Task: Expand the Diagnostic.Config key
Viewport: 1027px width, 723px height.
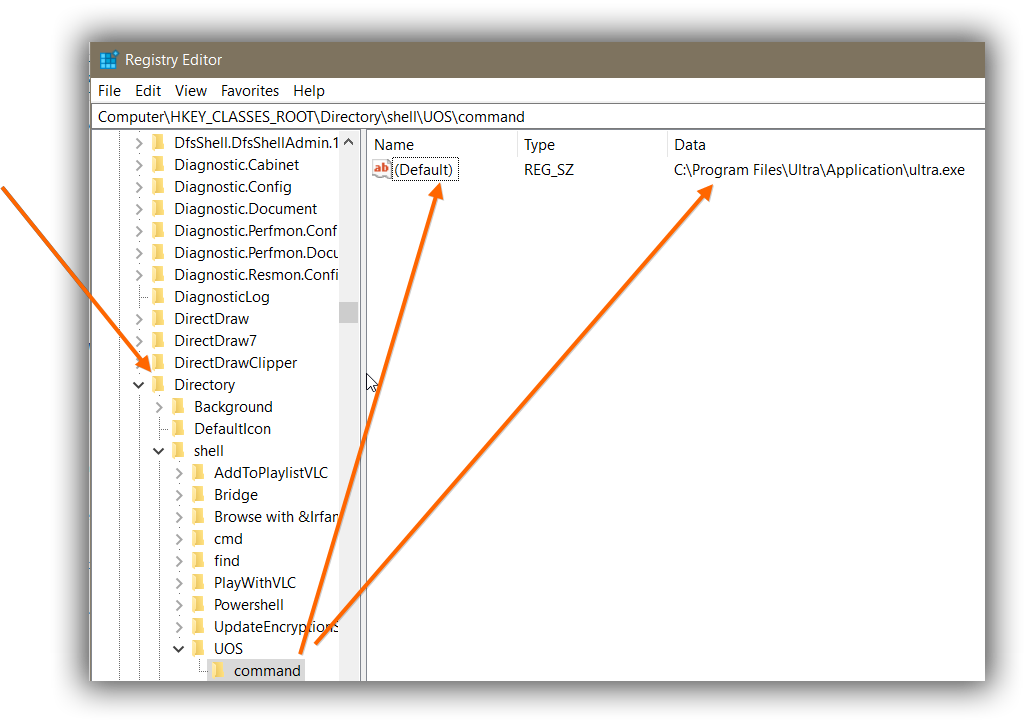Action: tap(139, 187)
